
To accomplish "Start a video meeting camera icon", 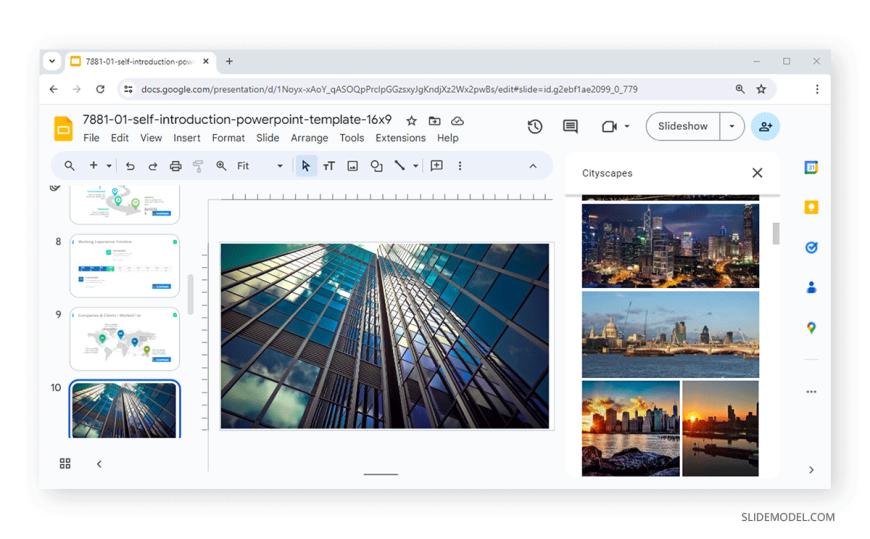I will click(x=609, y=127).
